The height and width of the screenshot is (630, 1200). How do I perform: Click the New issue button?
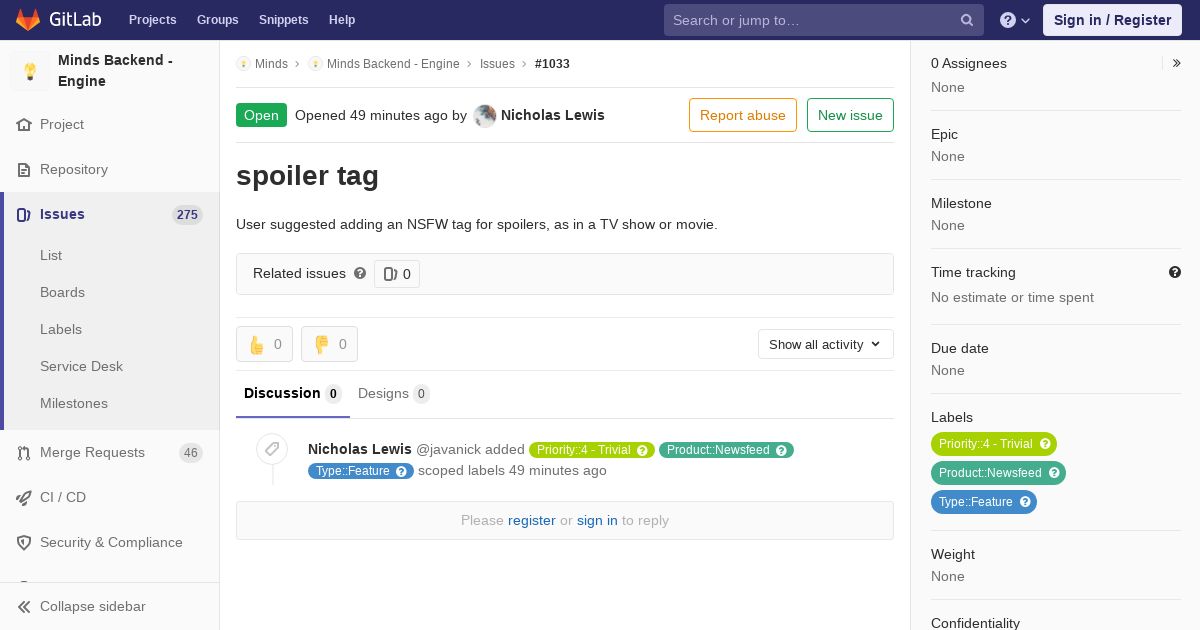[850, 115]
